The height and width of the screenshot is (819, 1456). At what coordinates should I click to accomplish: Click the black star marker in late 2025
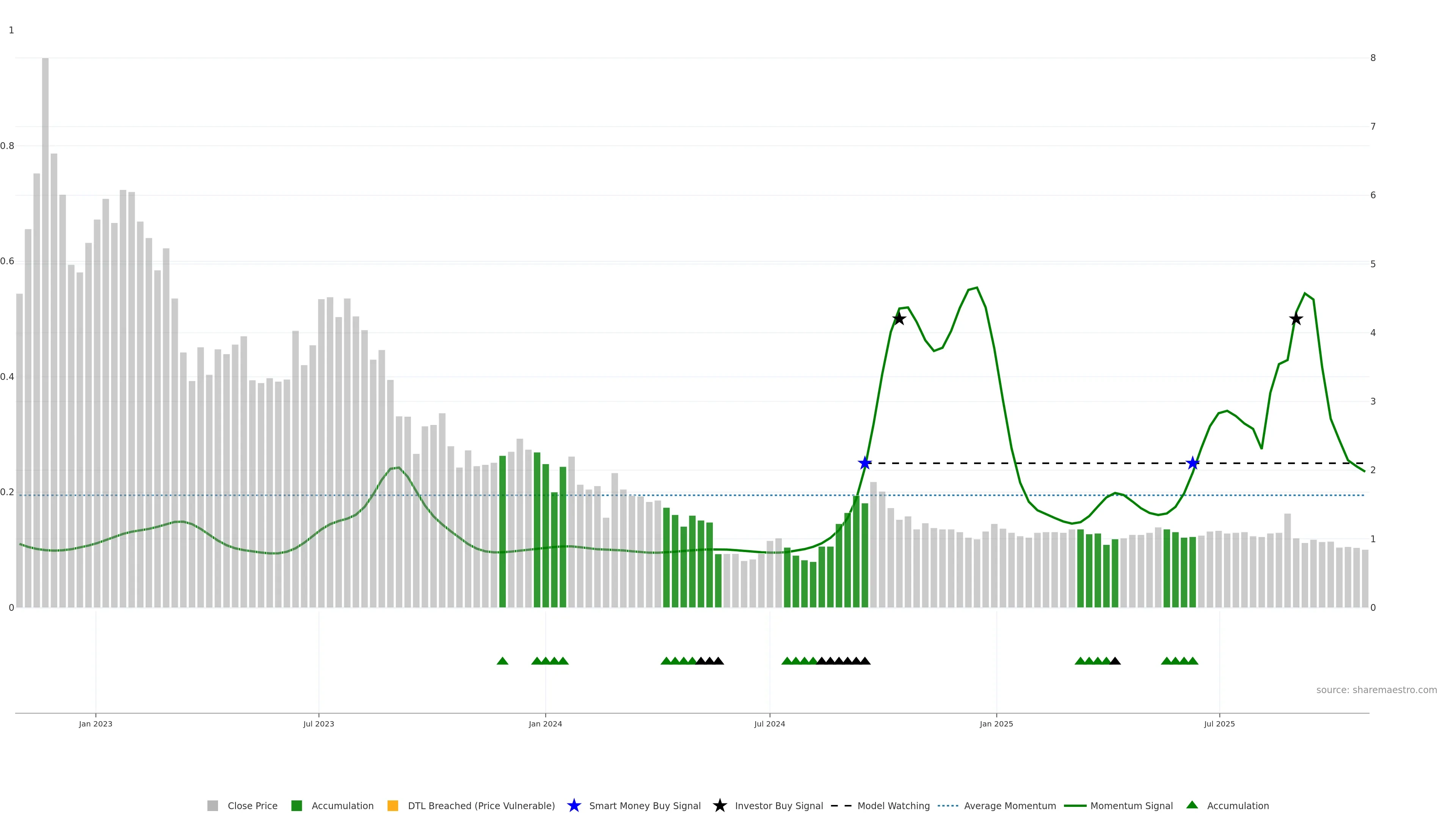click(1296, 319)
